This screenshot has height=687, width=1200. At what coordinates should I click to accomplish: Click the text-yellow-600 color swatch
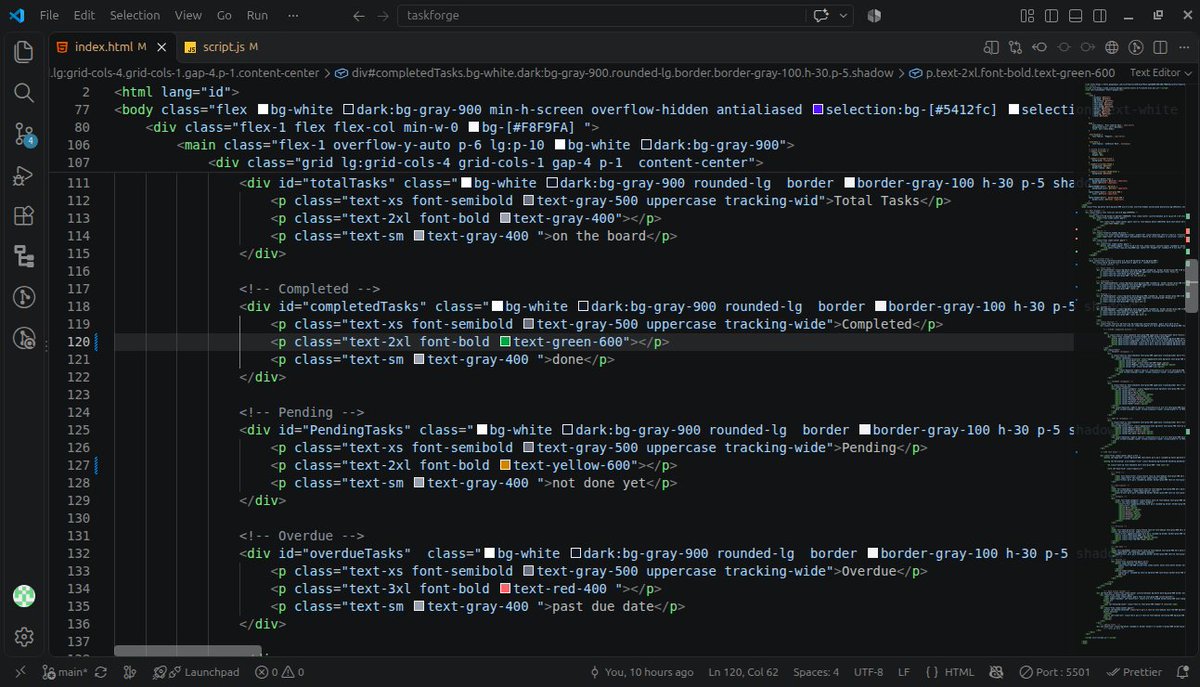505,465
